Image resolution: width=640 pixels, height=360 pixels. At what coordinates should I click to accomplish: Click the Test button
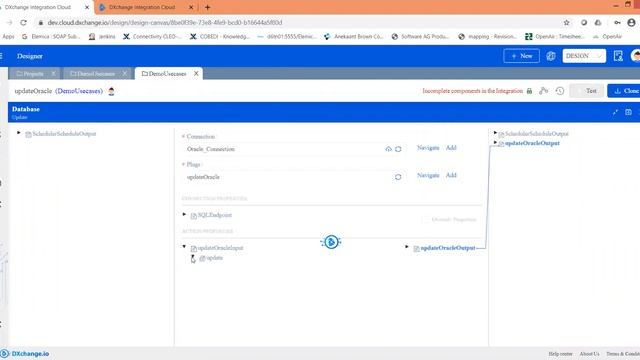tap(587, 91)
